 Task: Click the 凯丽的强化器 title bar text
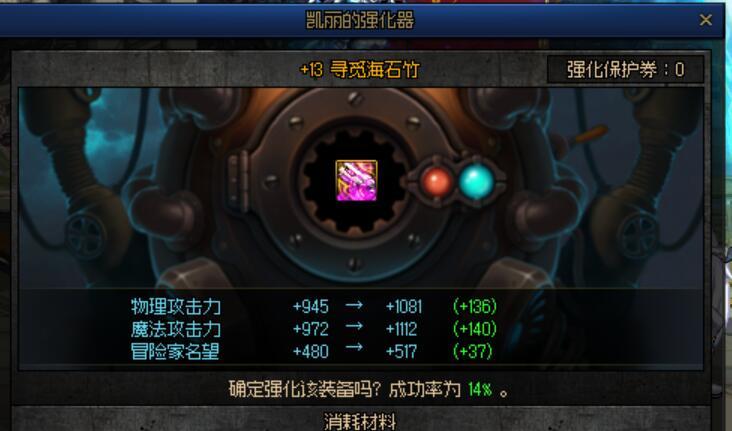pyautogui.click(x=359, y=21)
